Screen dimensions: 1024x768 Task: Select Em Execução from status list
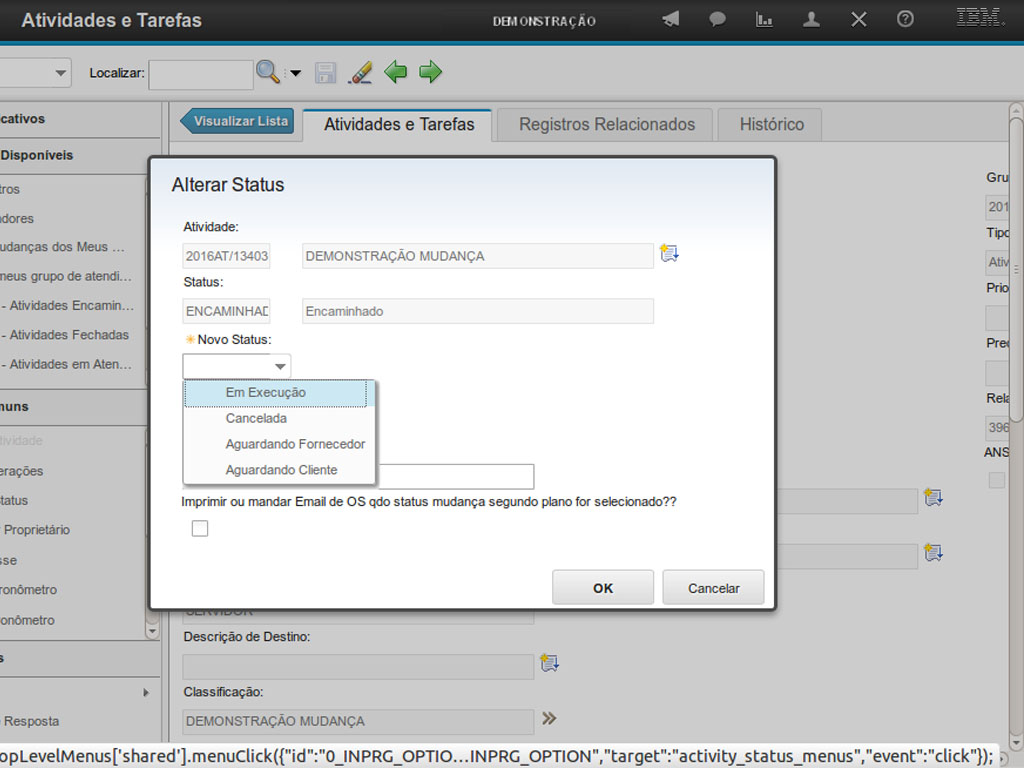(266, 393)
